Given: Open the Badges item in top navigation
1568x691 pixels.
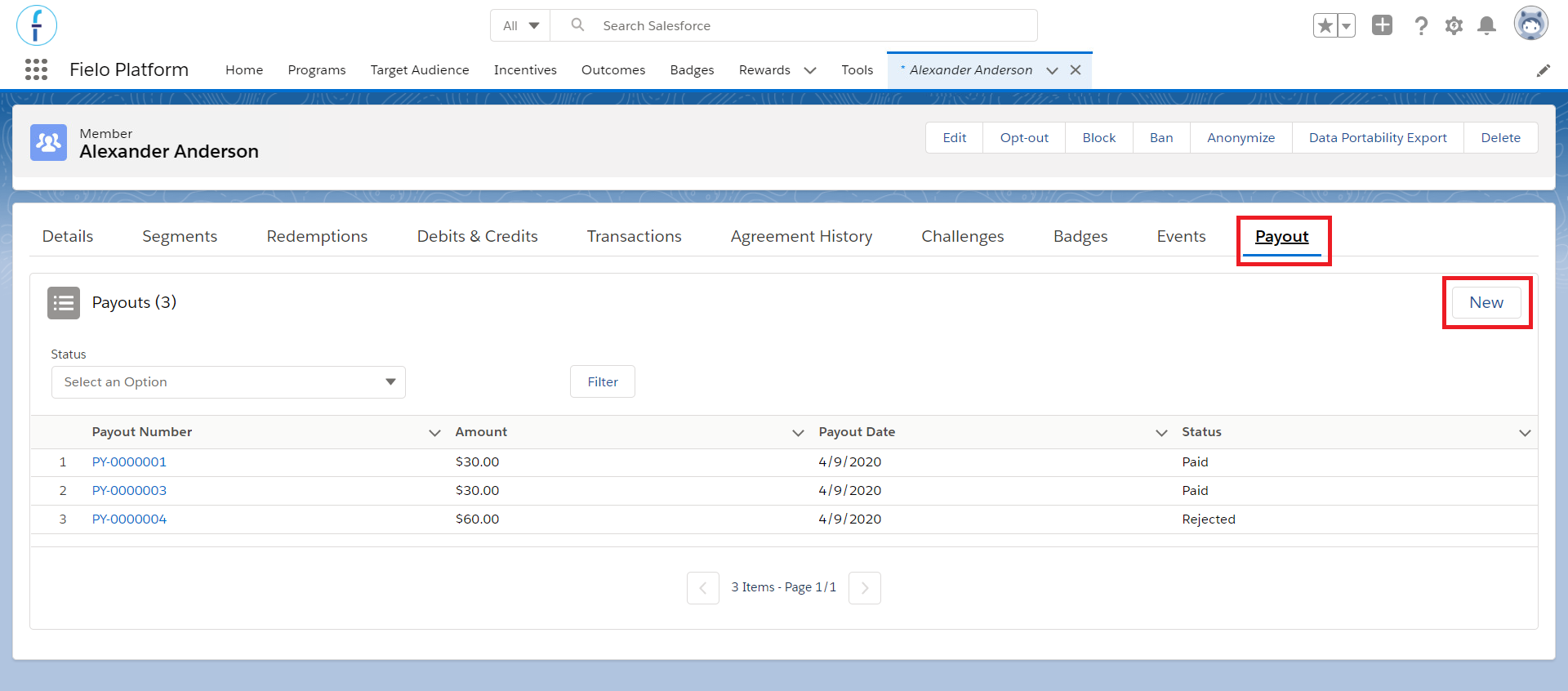Looking at the screenshot, I should tap(693, 70).
